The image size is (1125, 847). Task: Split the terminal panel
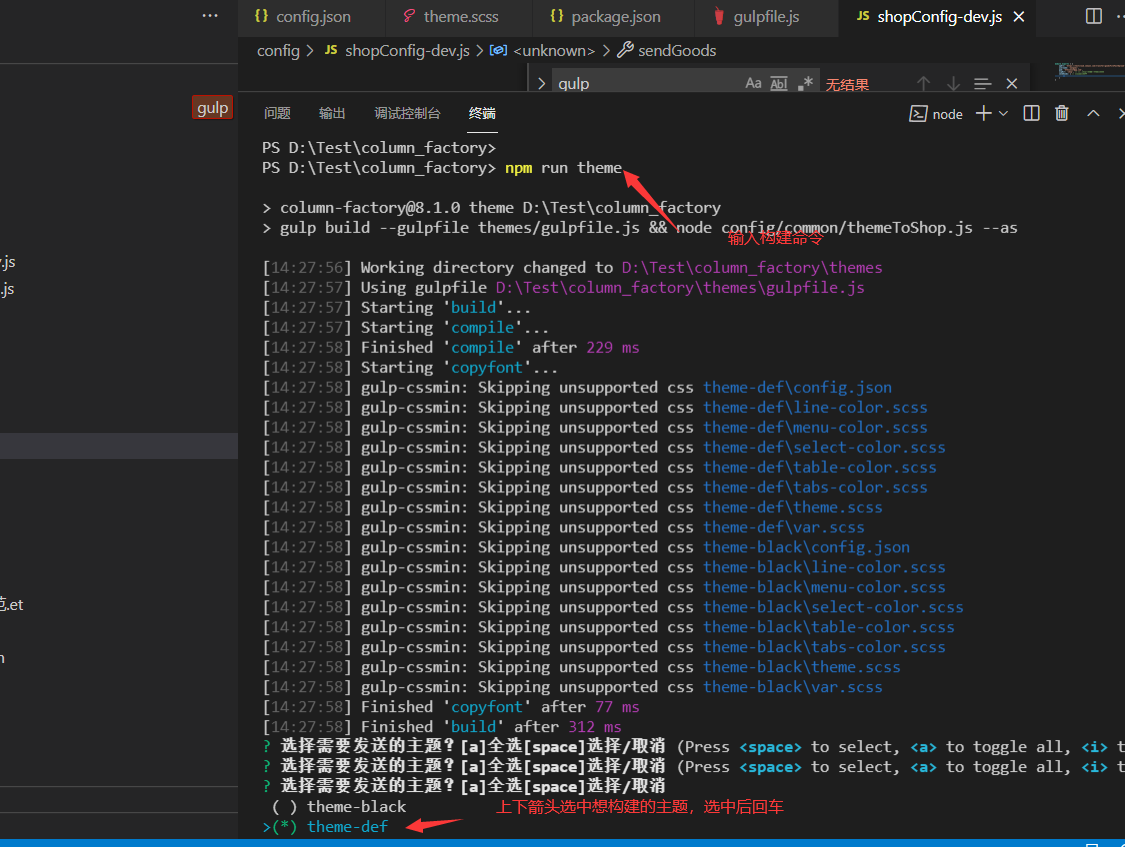coord(1032,114)
